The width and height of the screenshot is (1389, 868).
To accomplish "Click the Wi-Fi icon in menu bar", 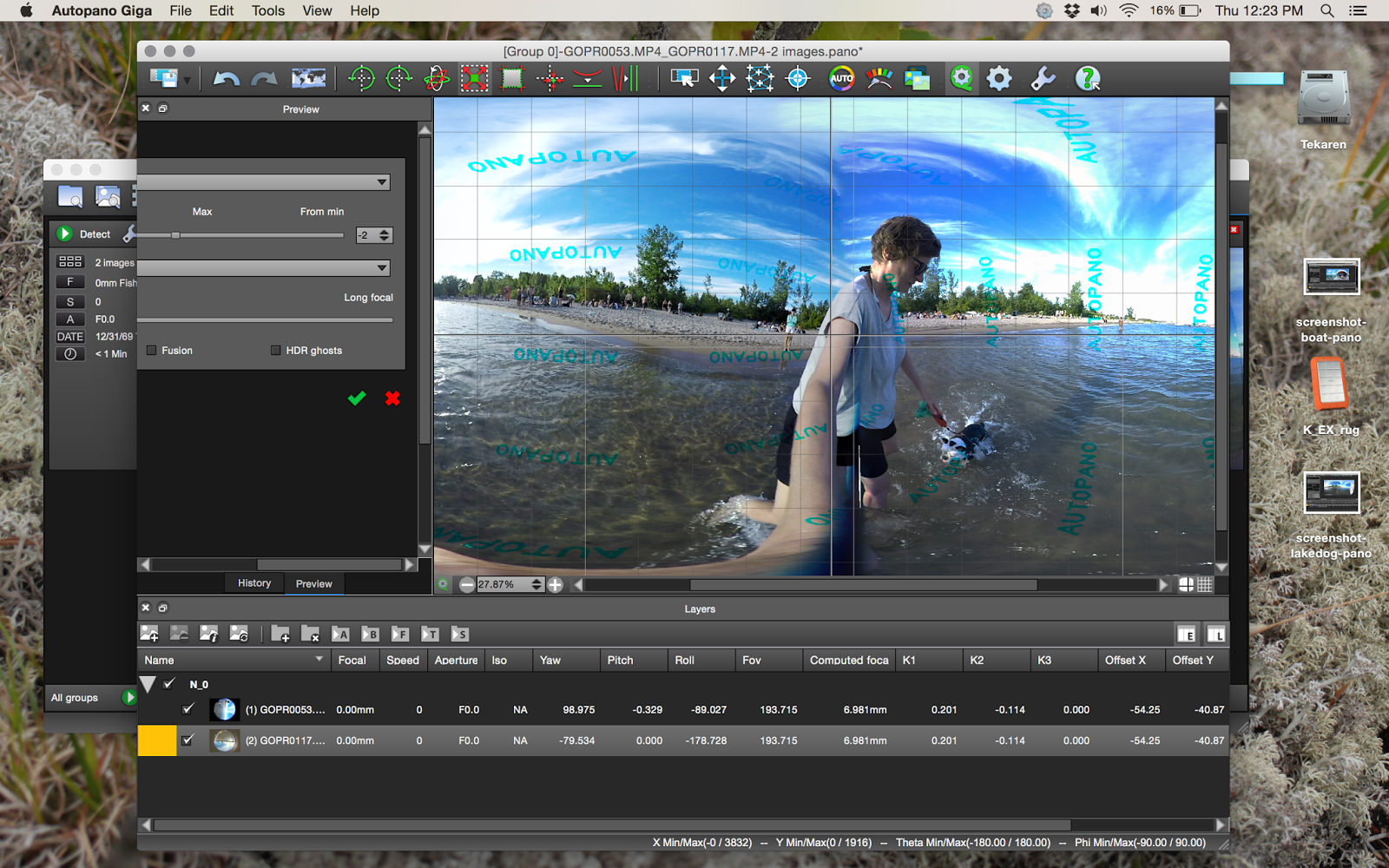I will click(1129, 10).
